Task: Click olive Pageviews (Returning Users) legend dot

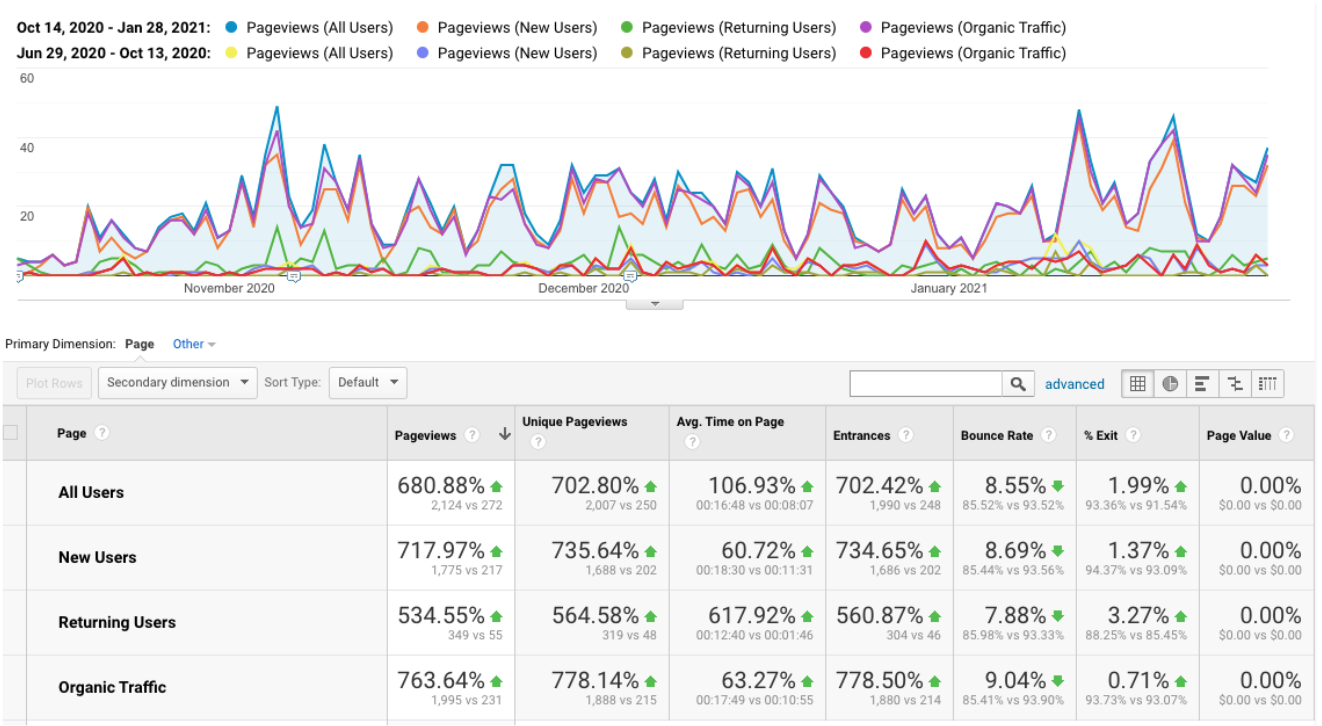Action: click(627, 53)
